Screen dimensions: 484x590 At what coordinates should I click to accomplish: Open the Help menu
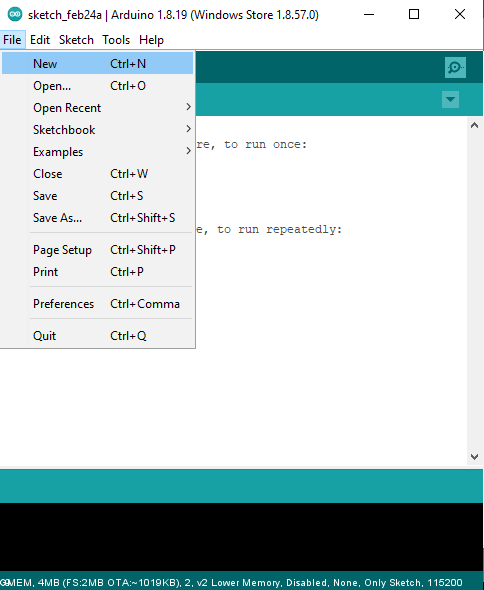(151, 40)
